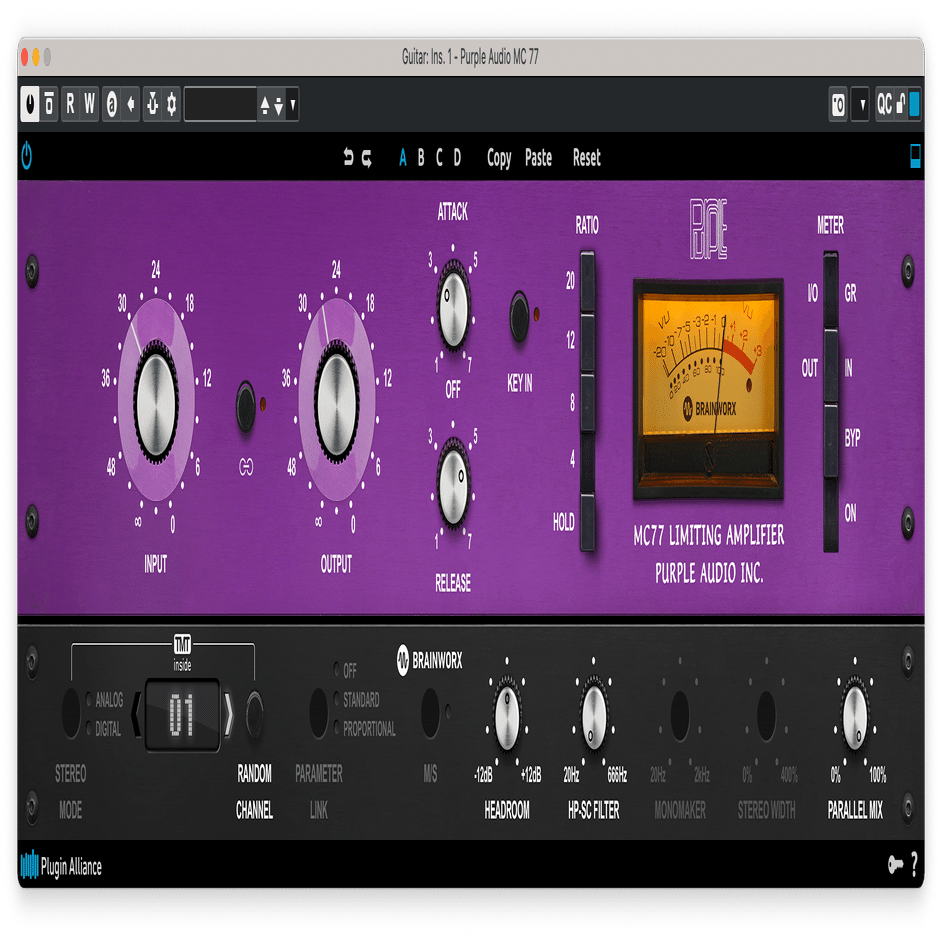Viewport: 942px width, 942px height.
Task: Click the PARALLEL MIX knob
Action: click(x=854, y=713)
